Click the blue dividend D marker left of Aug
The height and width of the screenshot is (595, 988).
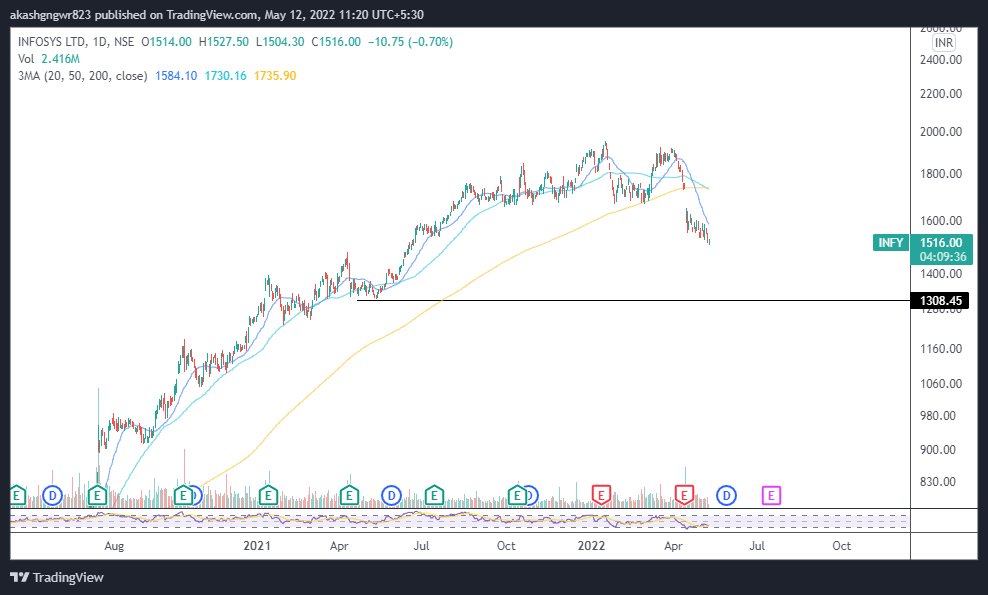tap(52, 495)
